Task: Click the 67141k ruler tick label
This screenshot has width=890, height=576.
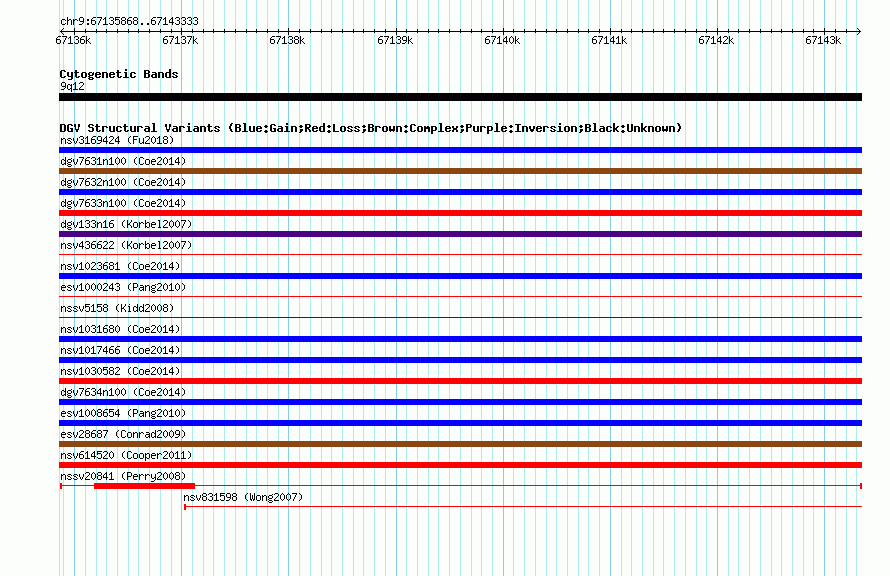Action: click(x=609, y=40)
